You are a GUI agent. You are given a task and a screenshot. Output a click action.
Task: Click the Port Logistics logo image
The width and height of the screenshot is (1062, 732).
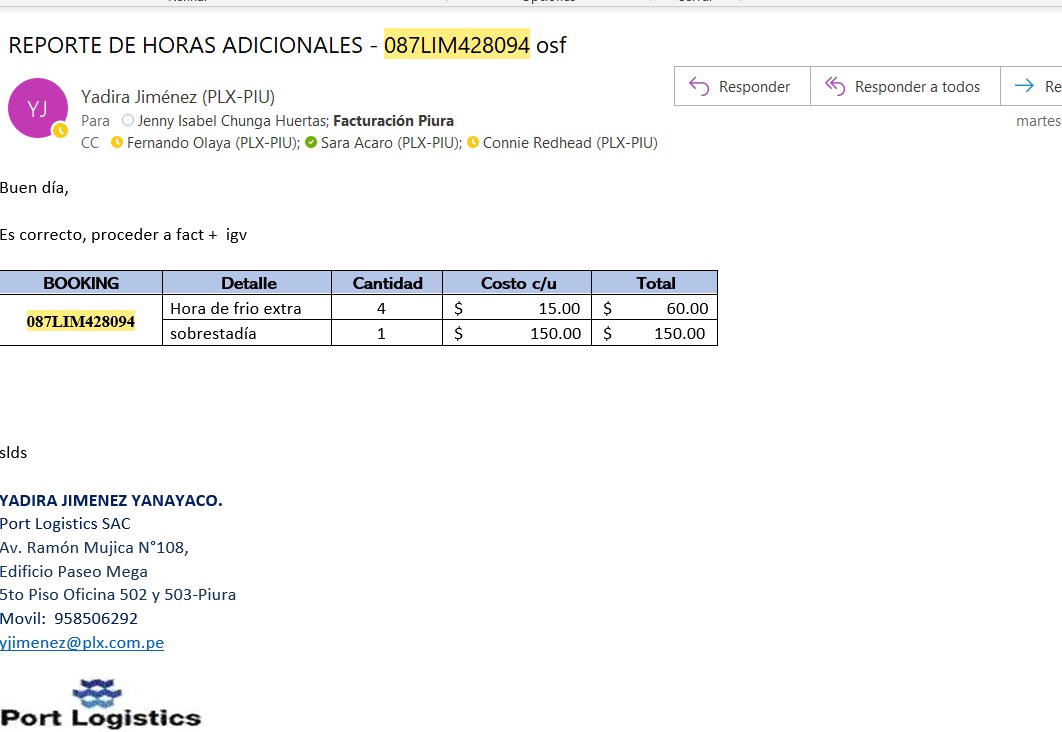100,704
